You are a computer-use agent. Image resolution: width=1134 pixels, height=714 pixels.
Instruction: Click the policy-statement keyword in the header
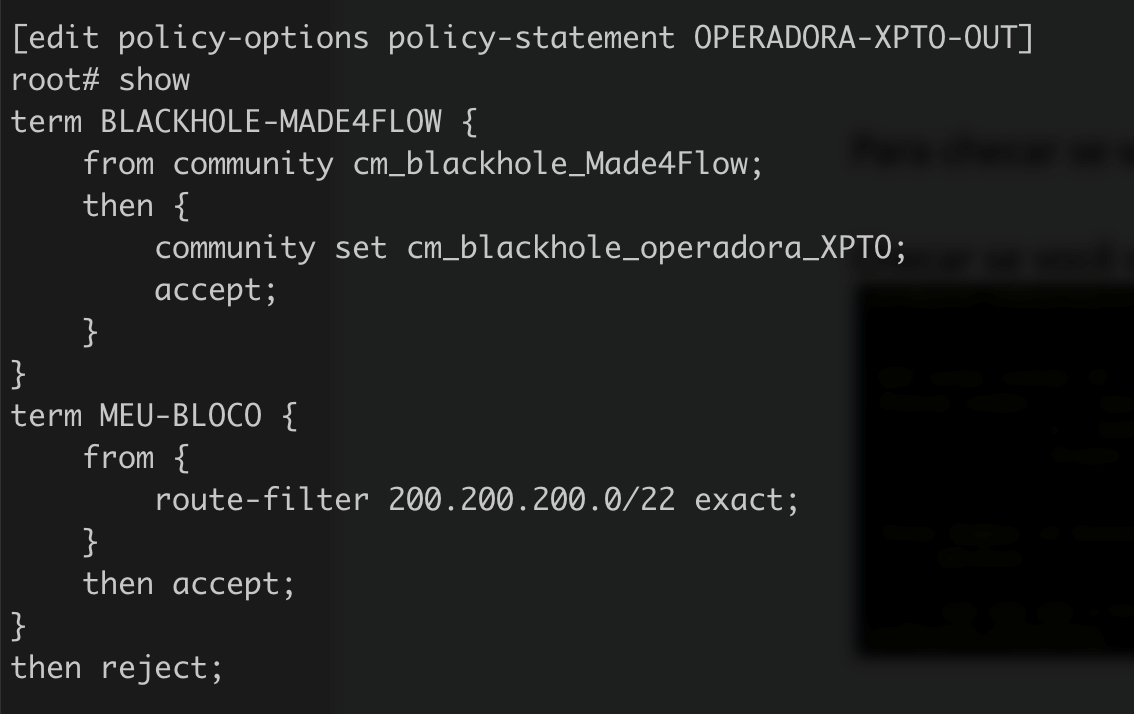(531, 38)
